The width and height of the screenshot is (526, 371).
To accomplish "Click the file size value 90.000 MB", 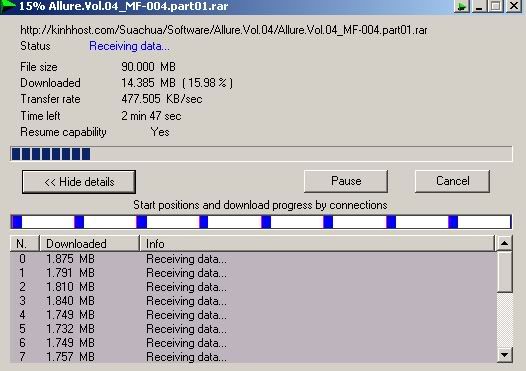I will coord(148,67).
